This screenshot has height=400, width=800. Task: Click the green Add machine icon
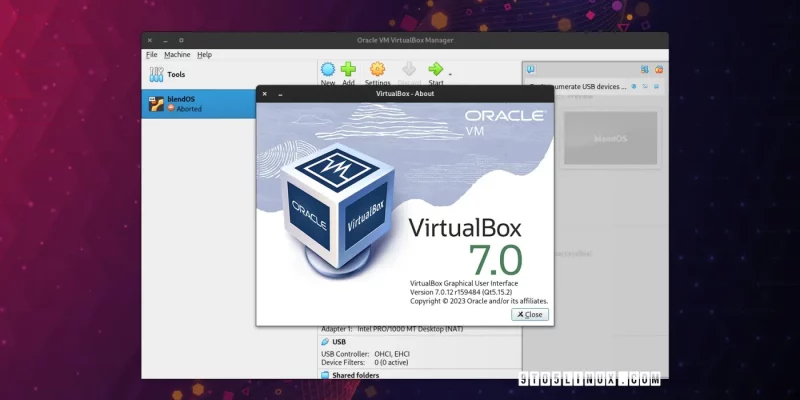point(348,69)
